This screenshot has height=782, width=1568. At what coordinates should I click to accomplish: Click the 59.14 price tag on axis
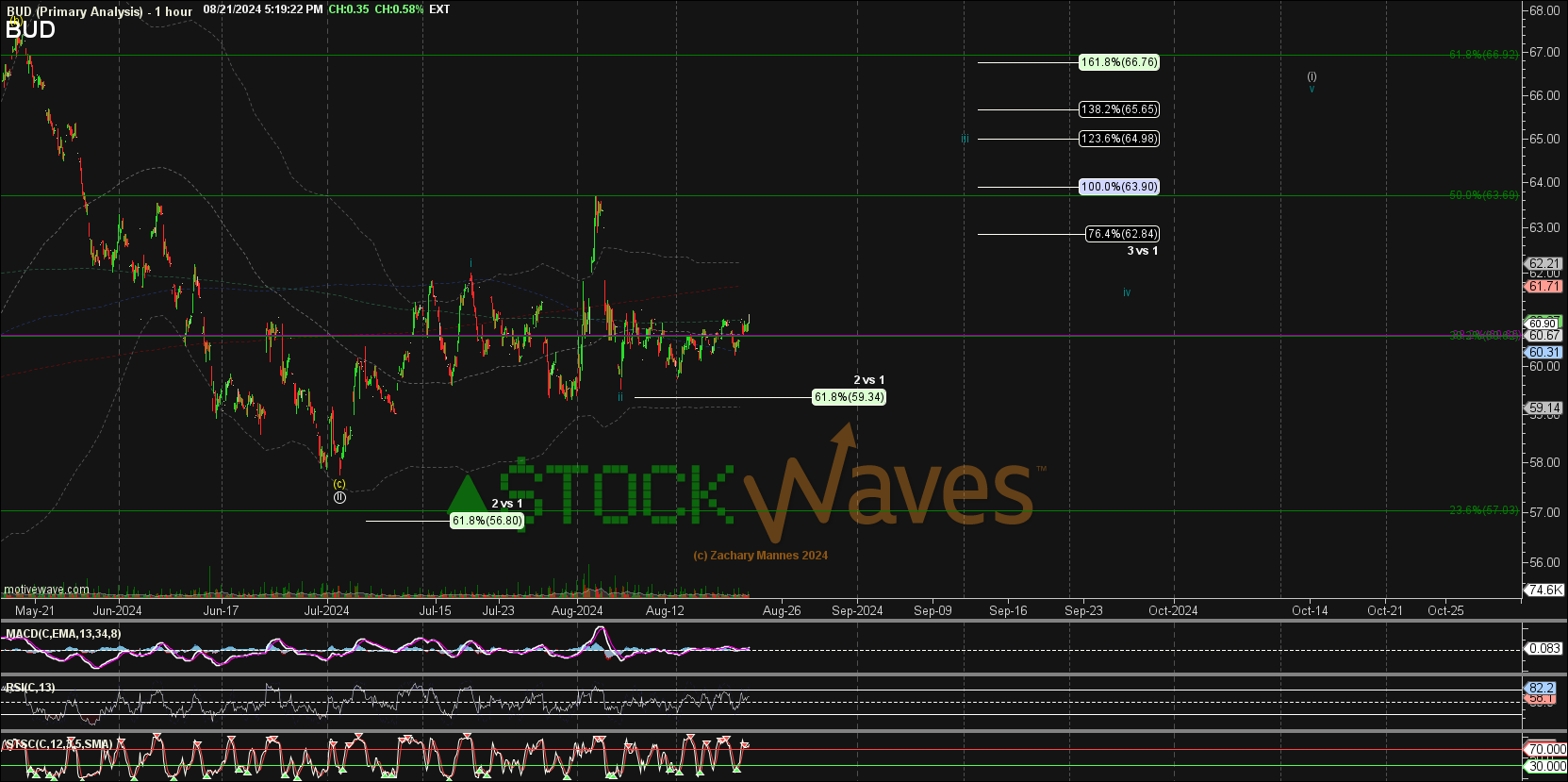(x=1544, y=408)
